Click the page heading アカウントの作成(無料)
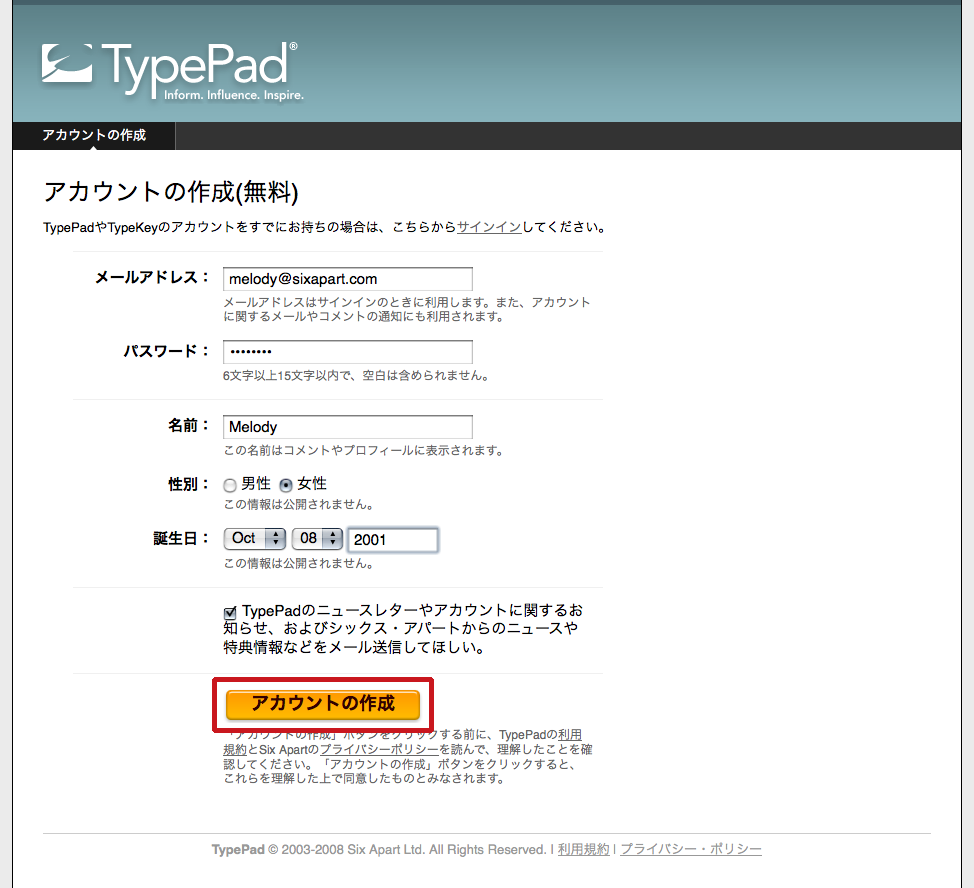The width and height of the screenshot is (974, 888). click(171, 192)
